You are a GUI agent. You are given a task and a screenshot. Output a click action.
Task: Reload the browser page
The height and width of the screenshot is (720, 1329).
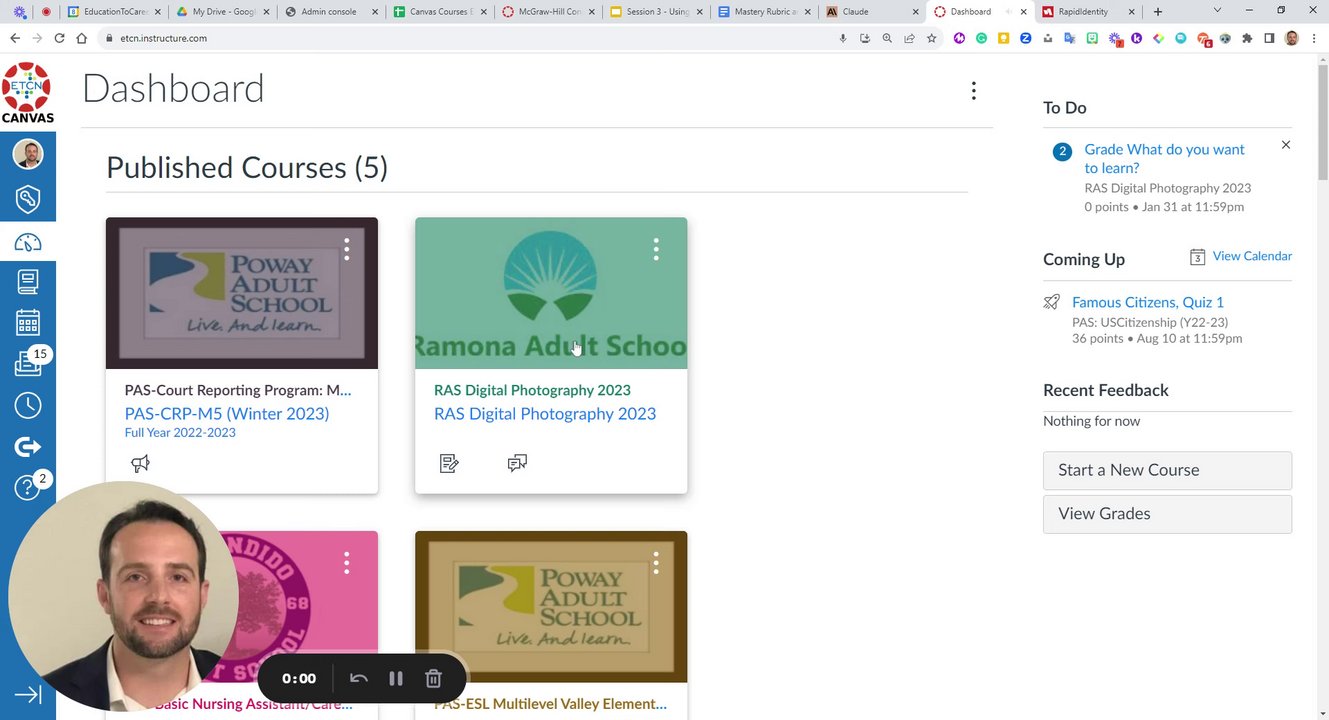[x=59, y=38]
